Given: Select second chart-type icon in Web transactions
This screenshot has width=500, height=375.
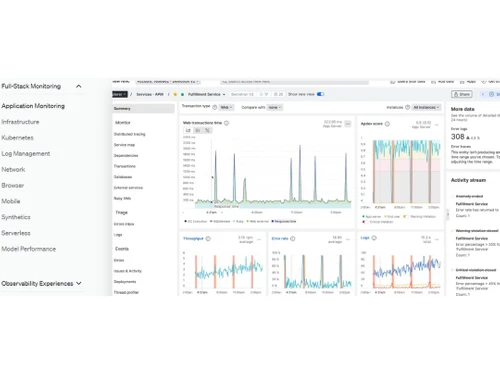Looking at the screenshot, I should coord(198,130).
